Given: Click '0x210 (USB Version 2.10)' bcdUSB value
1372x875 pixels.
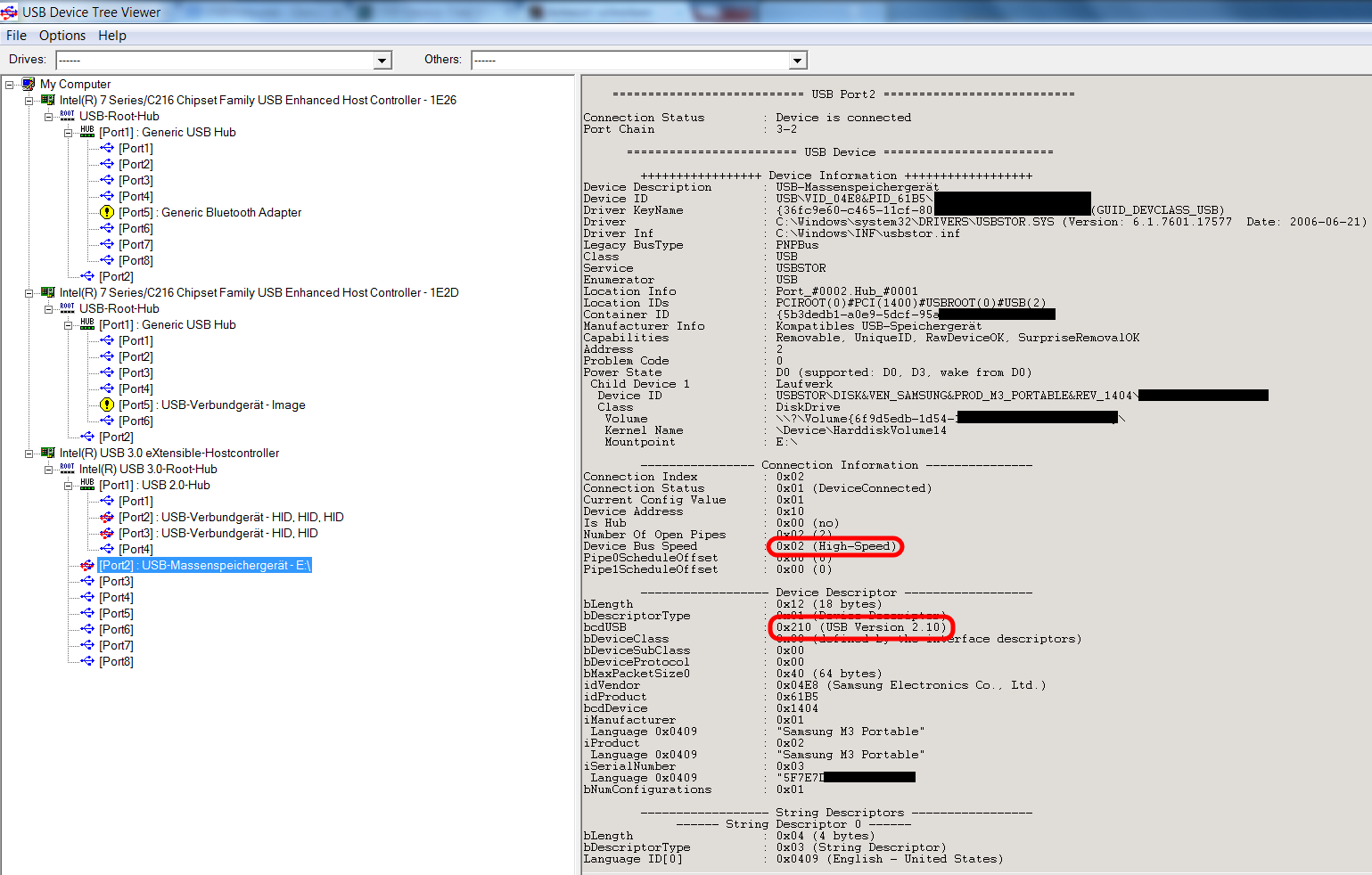Looking at the screenshot, I should point(860,627).
